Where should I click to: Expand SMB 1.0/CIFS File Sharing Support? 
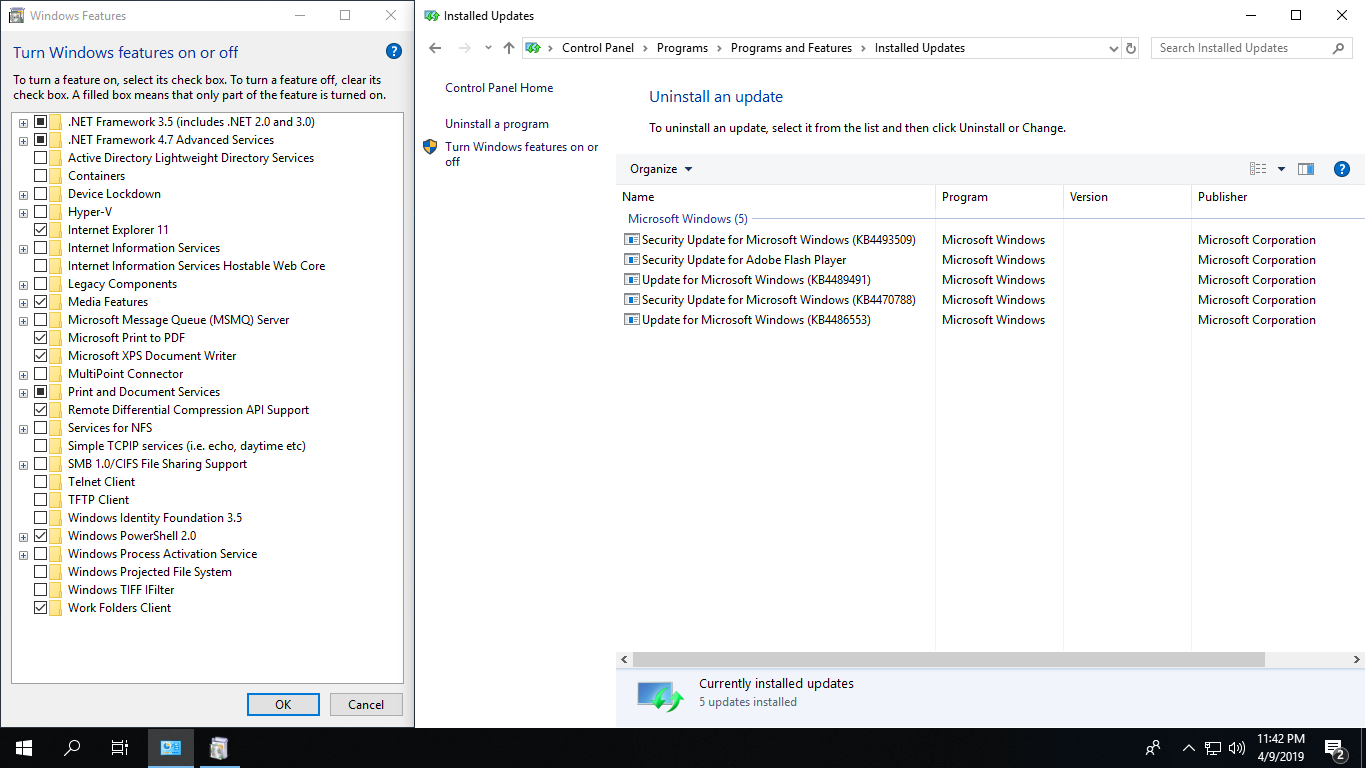tap(23, 465)
